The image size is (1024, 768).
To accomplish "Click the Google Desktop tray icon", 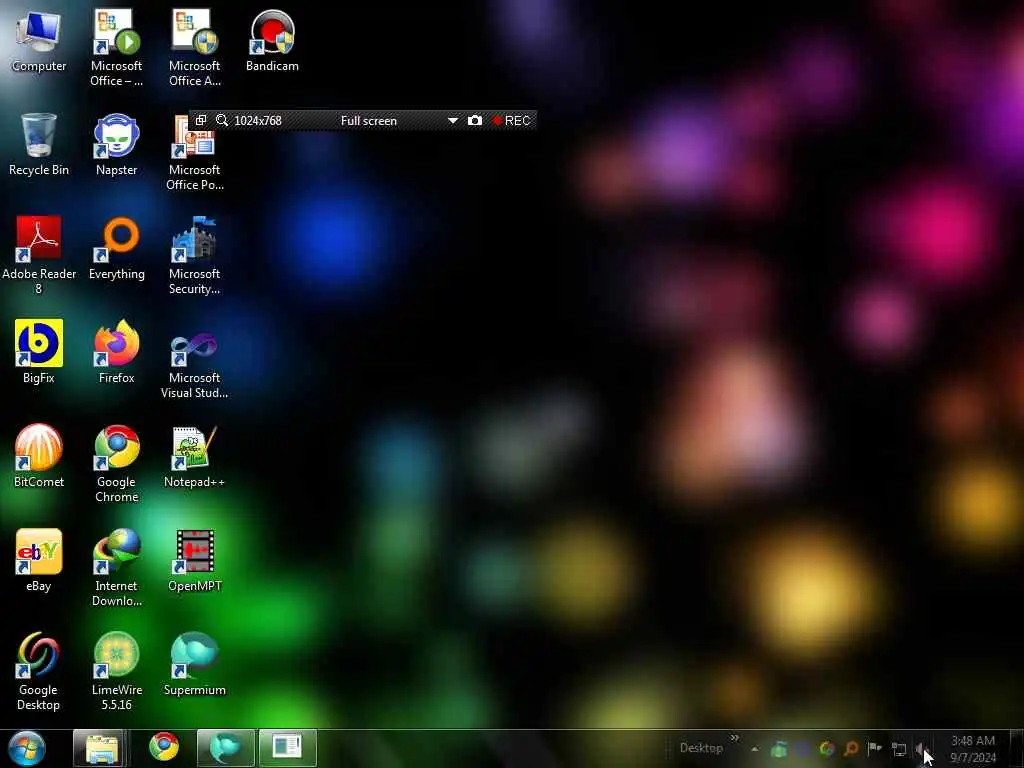I will 827,749.
